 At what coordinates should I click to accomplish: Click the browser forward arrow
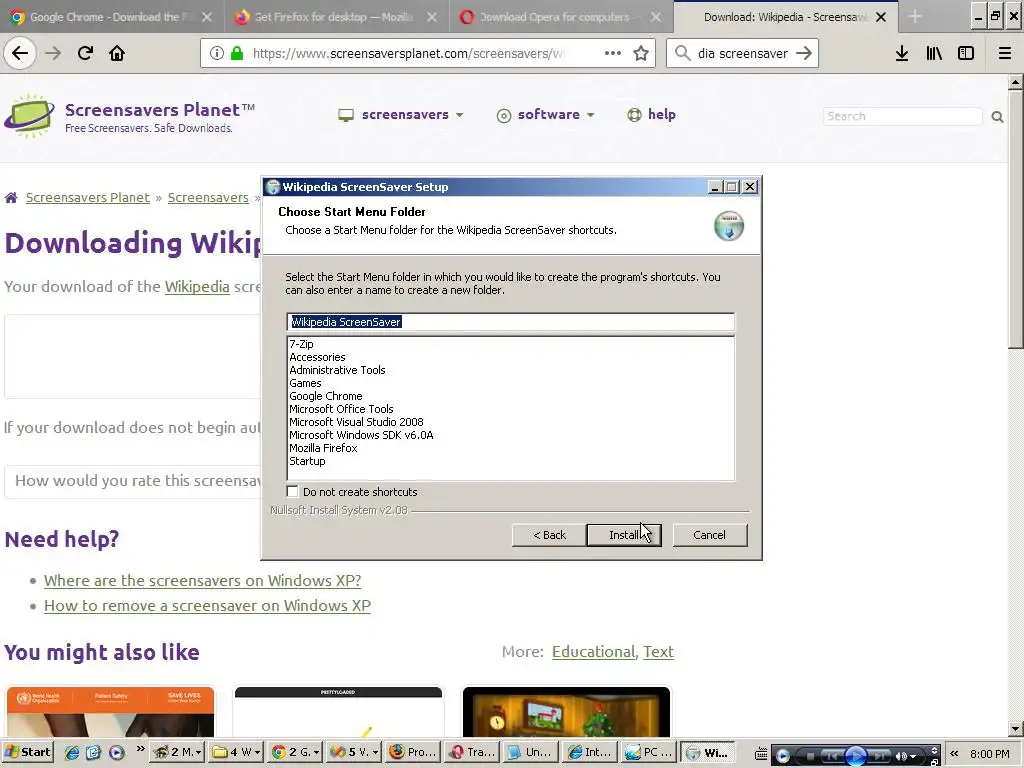(53, 53)
